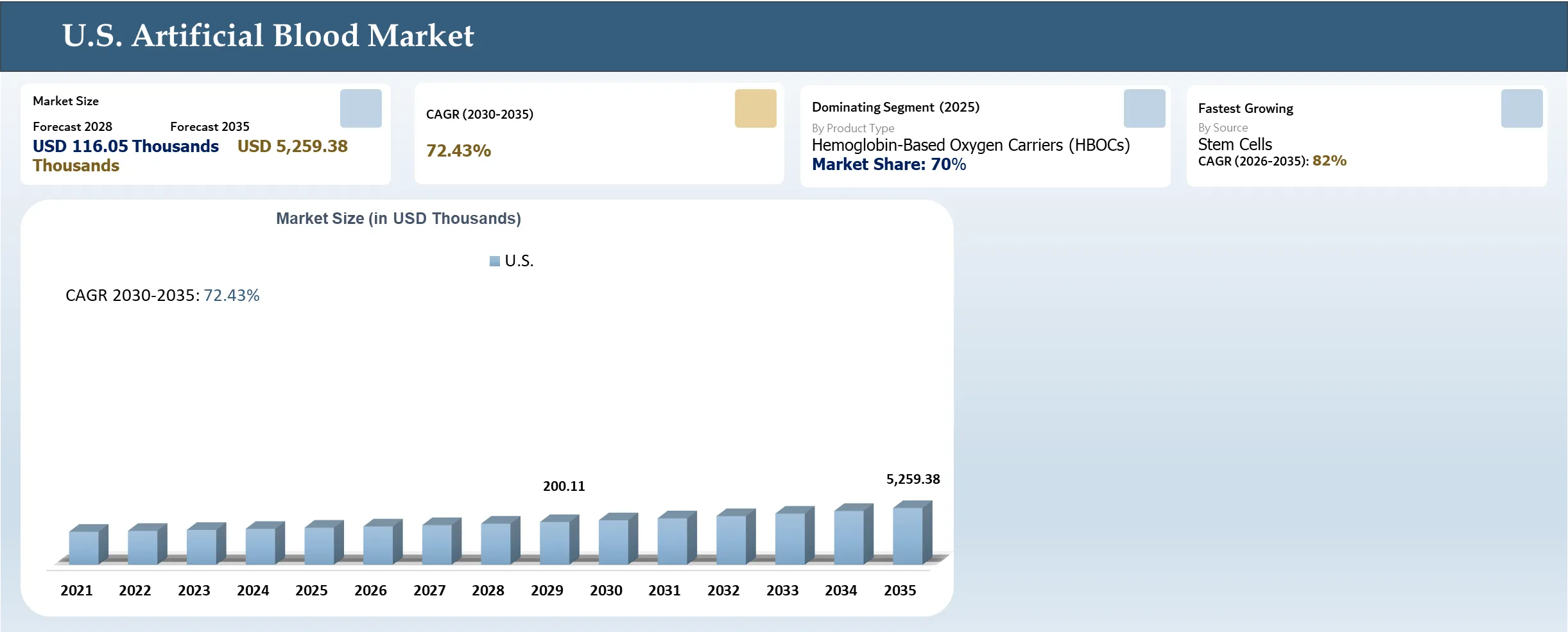
Task: Click the 'U.S. Artificial Blood Market' title
Action: pyautogui.click(x=268, y=35)
